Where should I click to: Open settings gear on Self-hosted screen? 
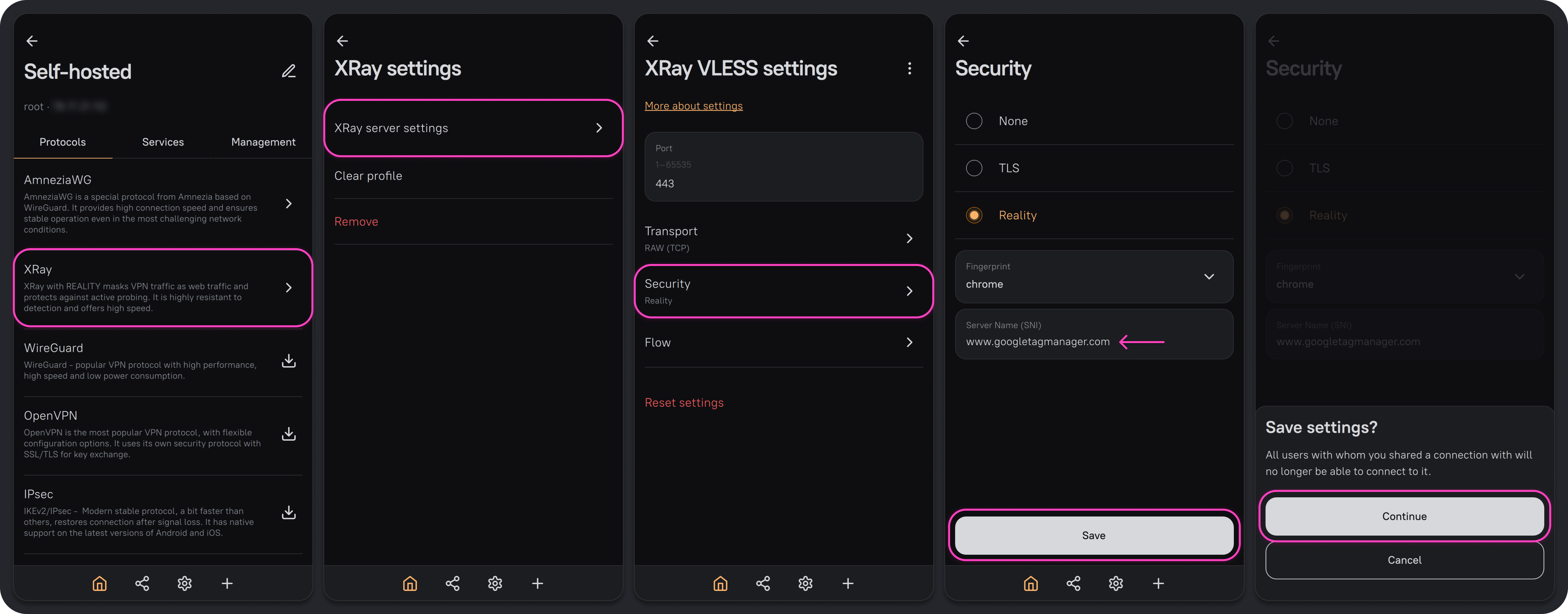pyautogui.click(x=185, y=584)
